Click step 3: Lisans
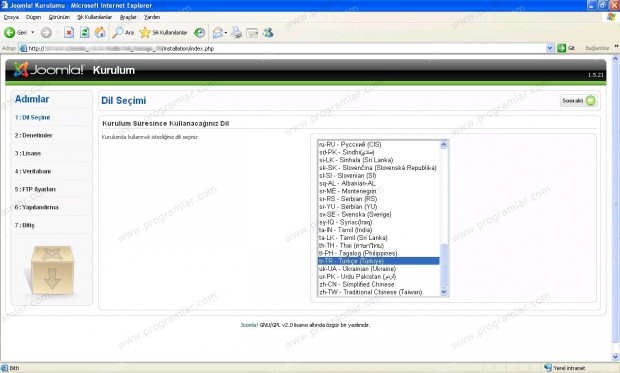The height and width of the screenshot is (373, 620). point(28,153)
